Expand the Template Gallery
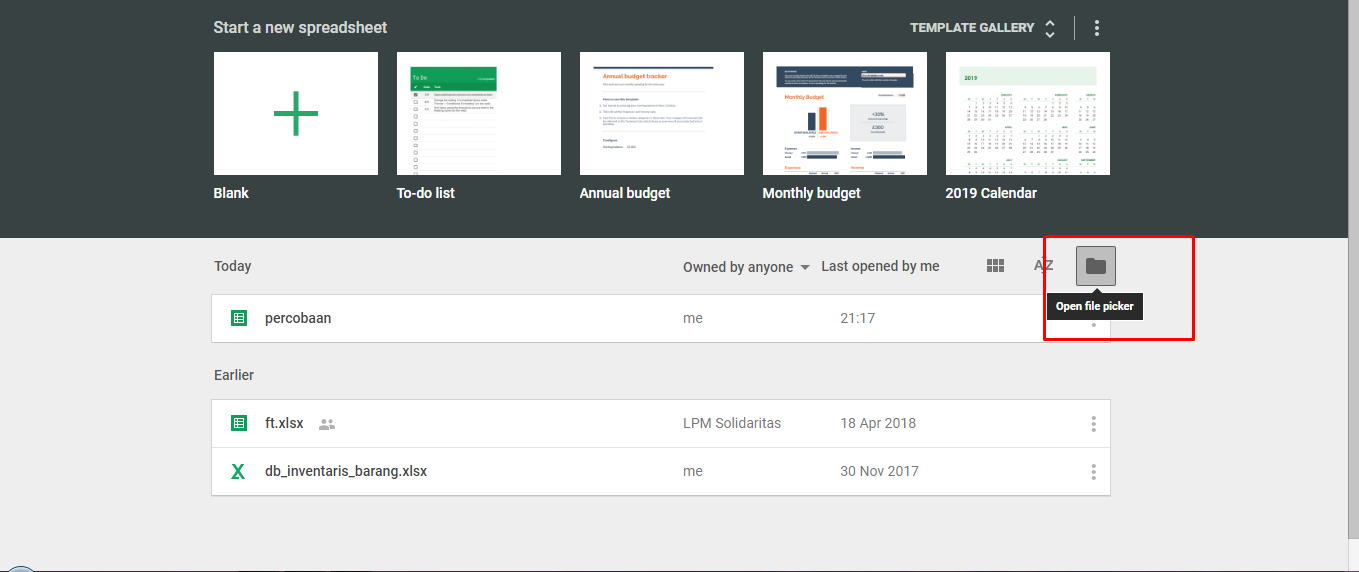The width and height of the screenshot is (1359, 572). coord(982,28)
